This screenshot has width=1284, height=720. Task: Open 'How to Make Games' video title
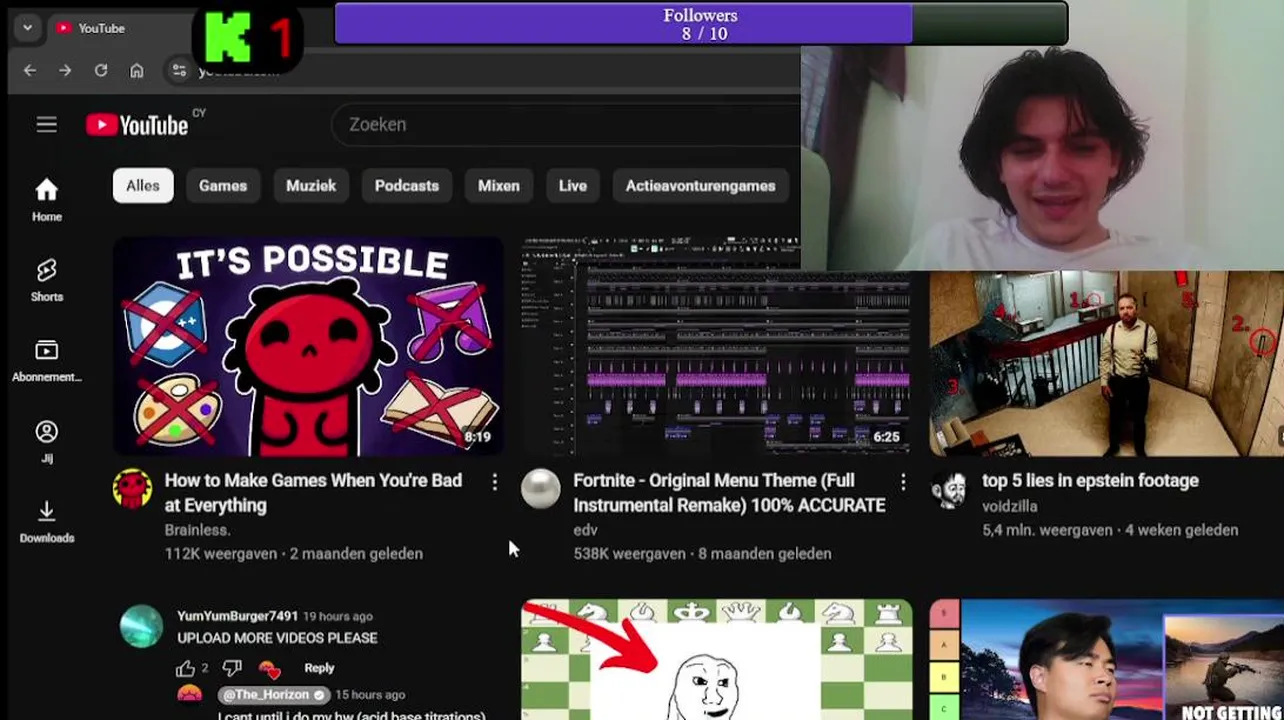[x=313, y=493]
